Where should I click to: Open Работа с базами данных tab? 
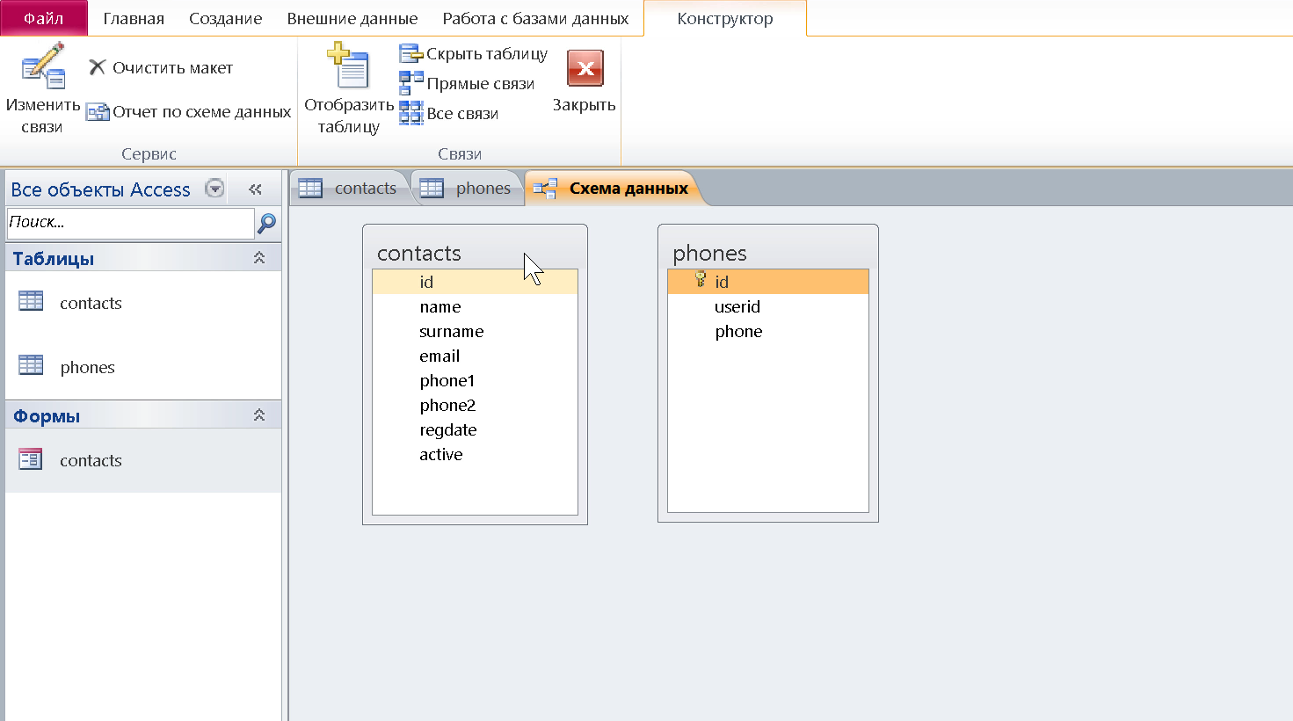pos(536,19)
